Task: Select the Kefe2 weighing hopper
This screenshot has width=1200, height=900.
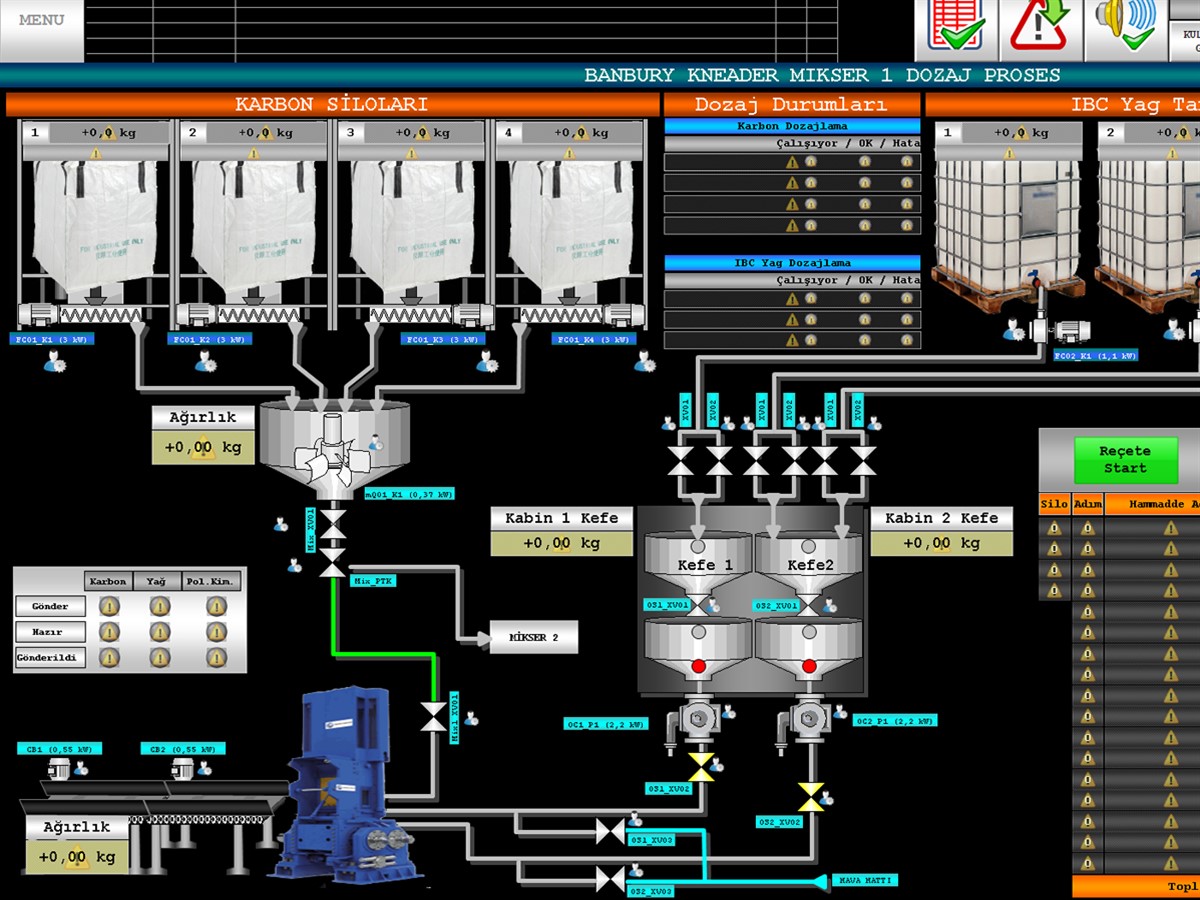Action: (810, 564)
